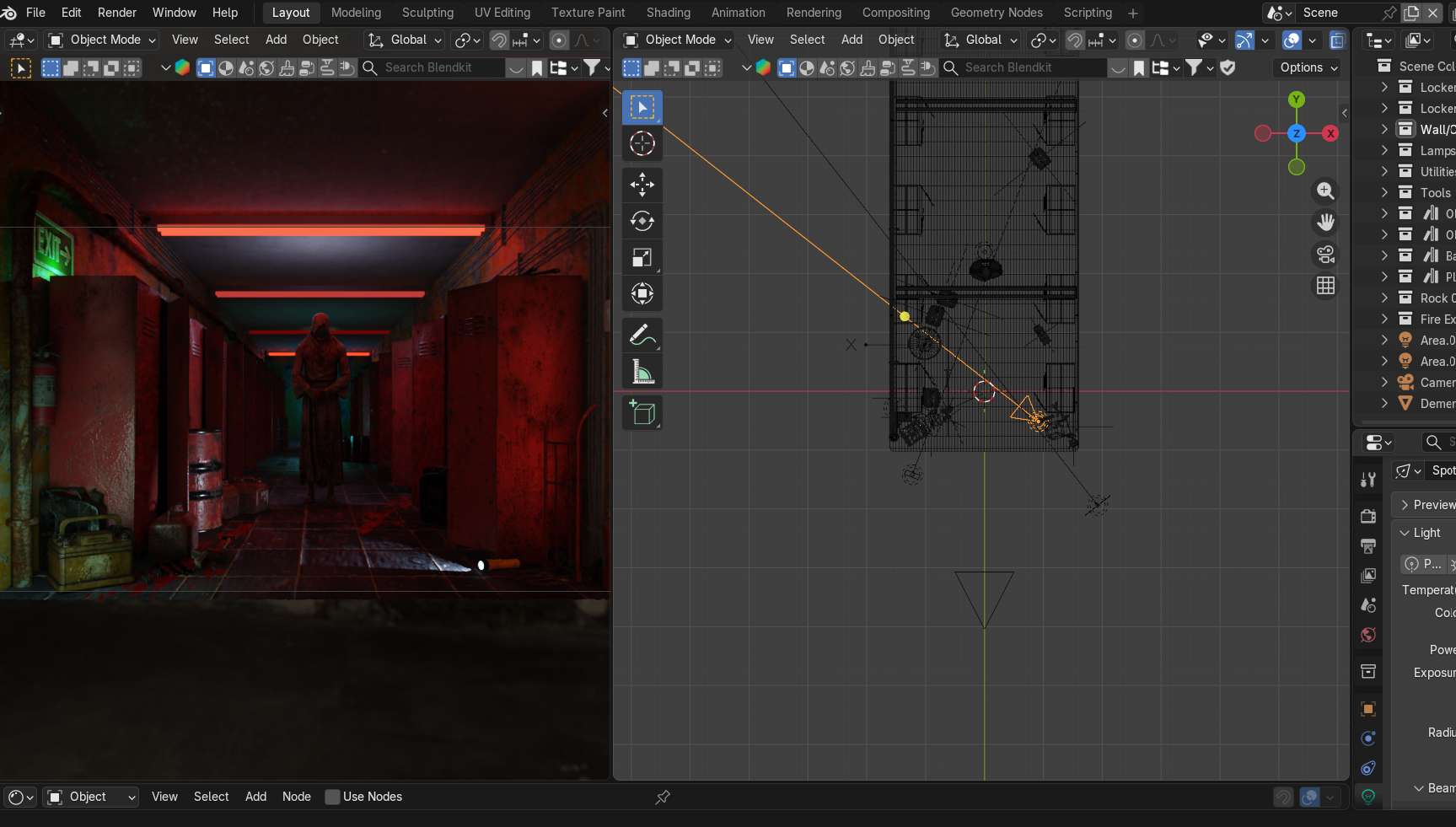The width and height of the screenshot is (1456, 827).
Task: Select the Transform tool
Action: [642, 293]
